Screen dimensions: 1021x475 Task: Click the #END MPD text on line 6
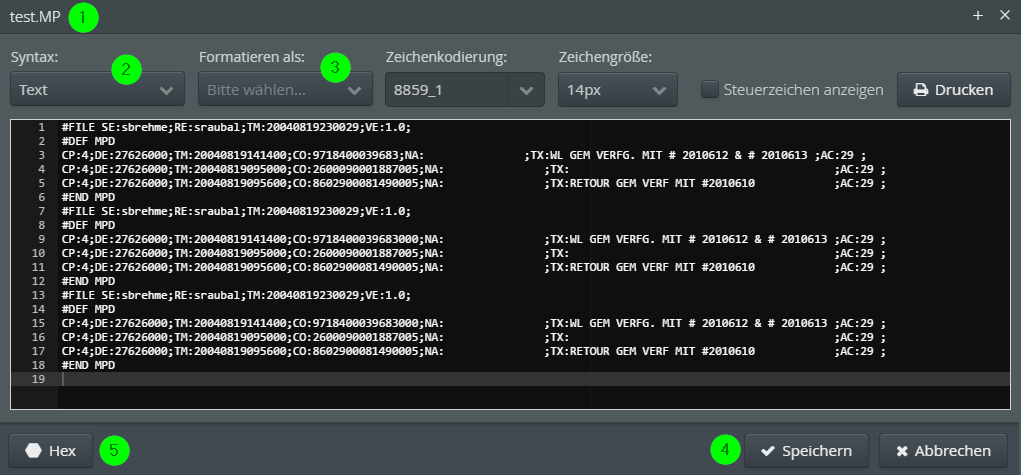point(89,197)
